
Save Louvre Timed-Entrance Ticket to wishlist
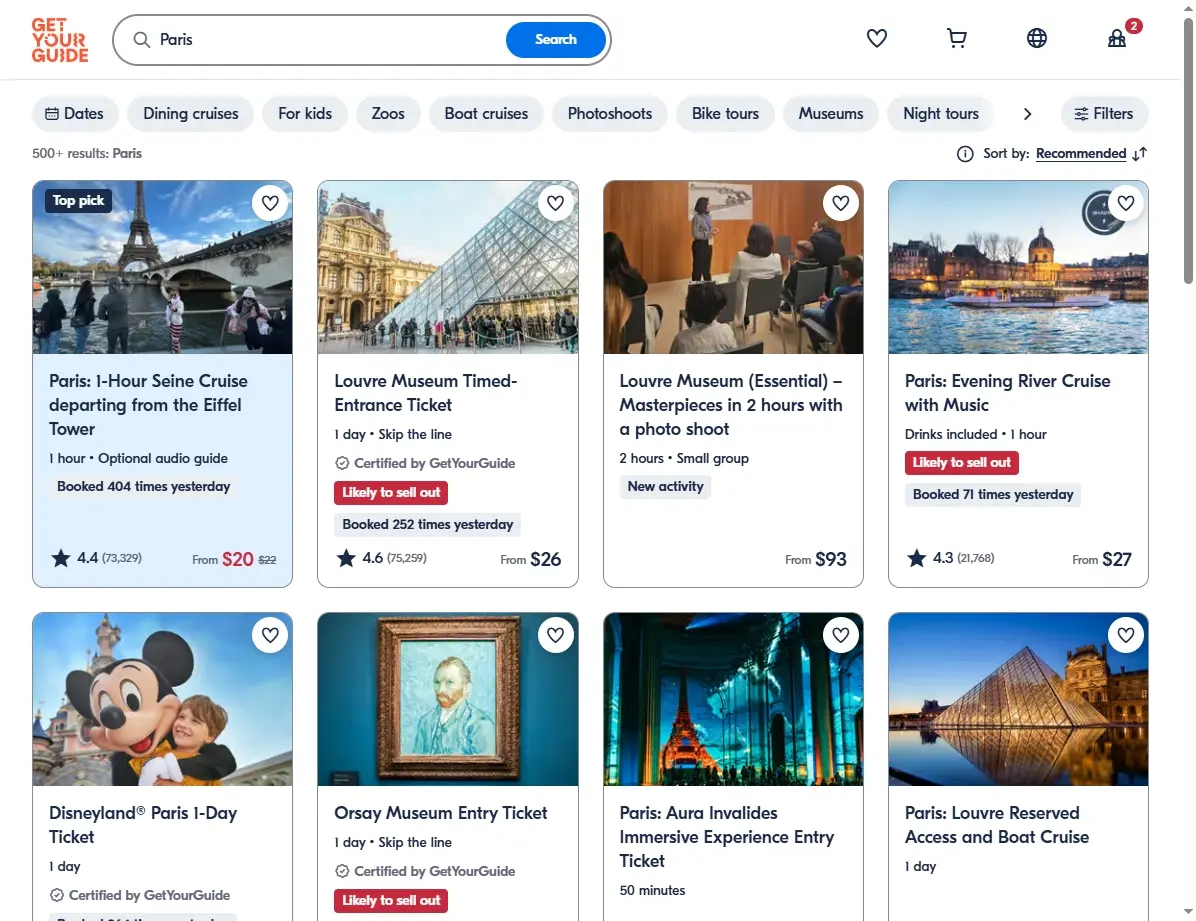(555, 203)
